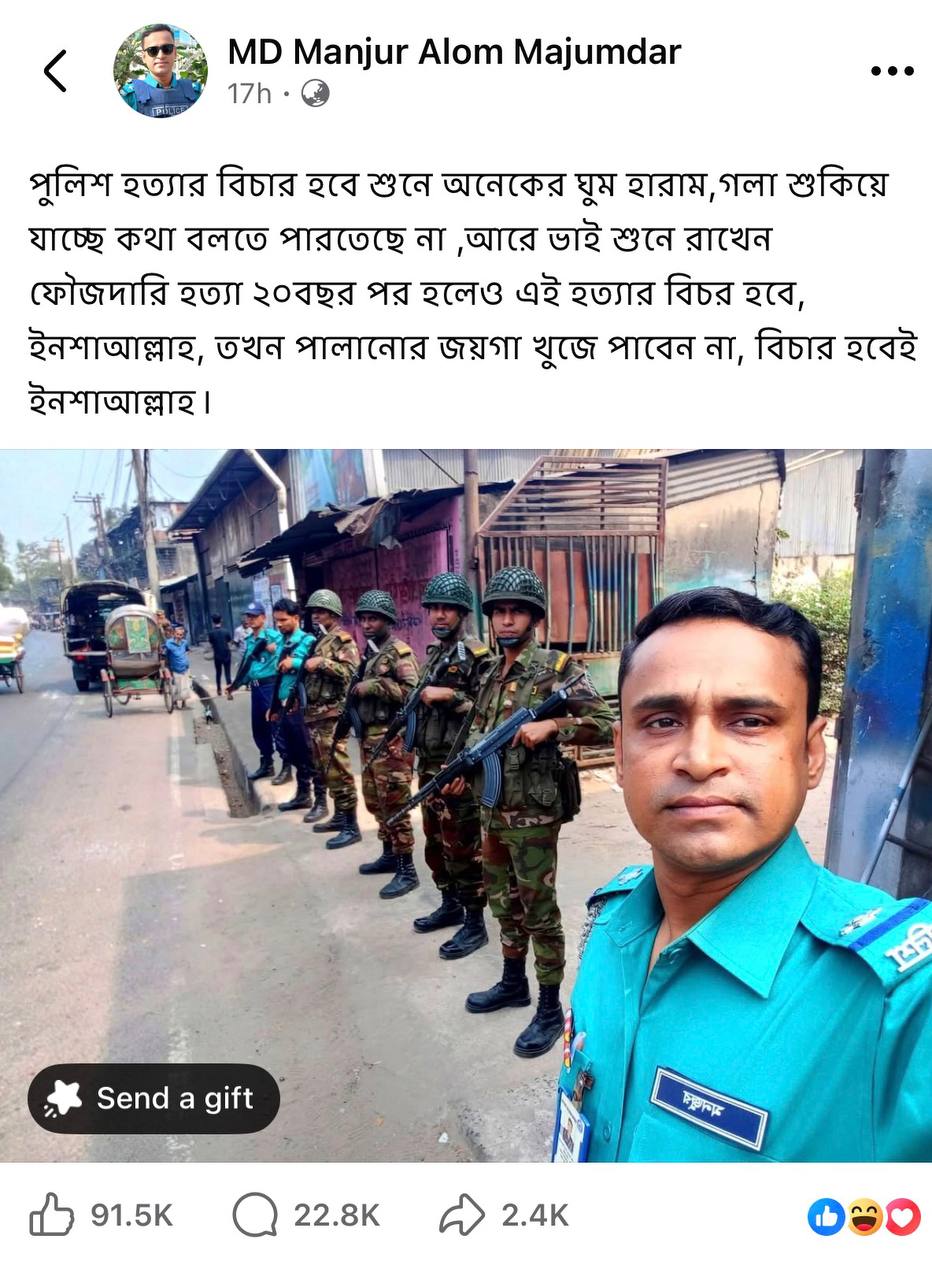Open the 91.5K likes count
932x1280 pixels.
point(132,1216)
